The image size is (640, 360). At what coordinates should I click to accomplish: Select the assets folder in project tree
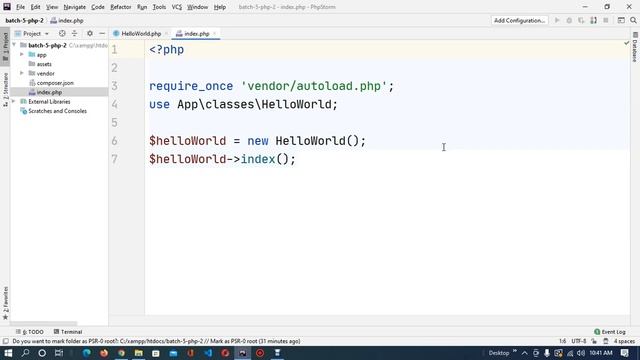click(44, 64)
